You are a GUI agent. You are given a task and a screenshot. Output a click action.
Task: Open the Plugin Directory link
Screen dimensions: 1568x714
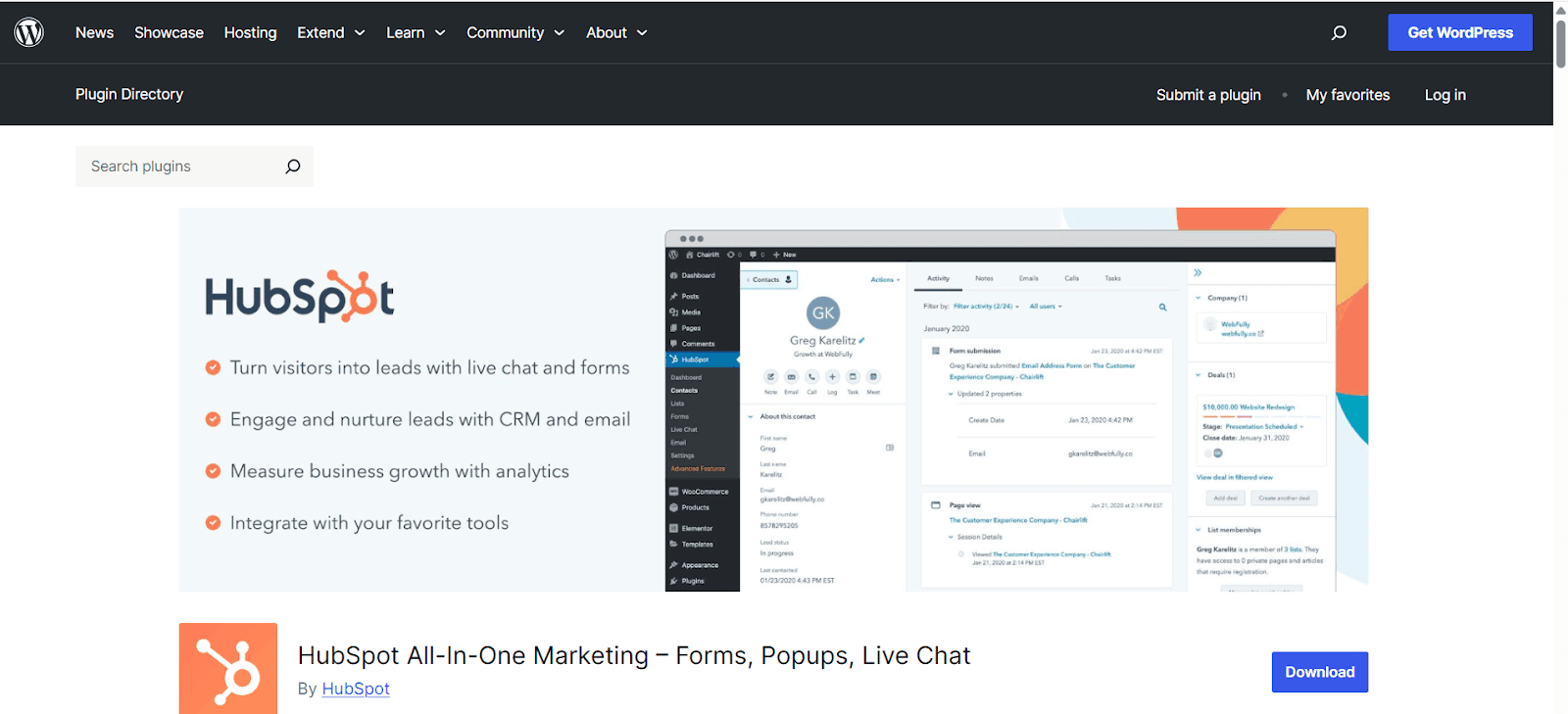[x=129, y=94]
